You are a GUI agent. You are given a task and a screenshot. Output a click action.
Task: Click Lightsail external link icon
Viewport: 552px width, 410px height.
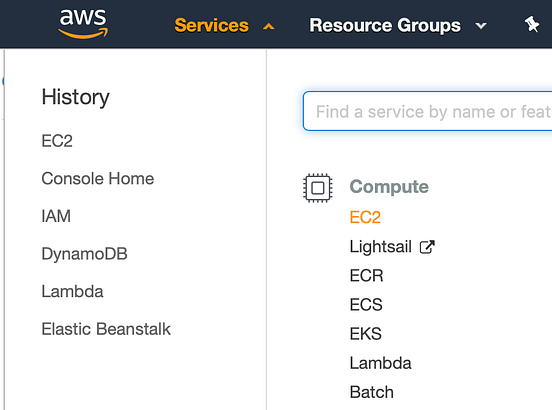point(427,247)
